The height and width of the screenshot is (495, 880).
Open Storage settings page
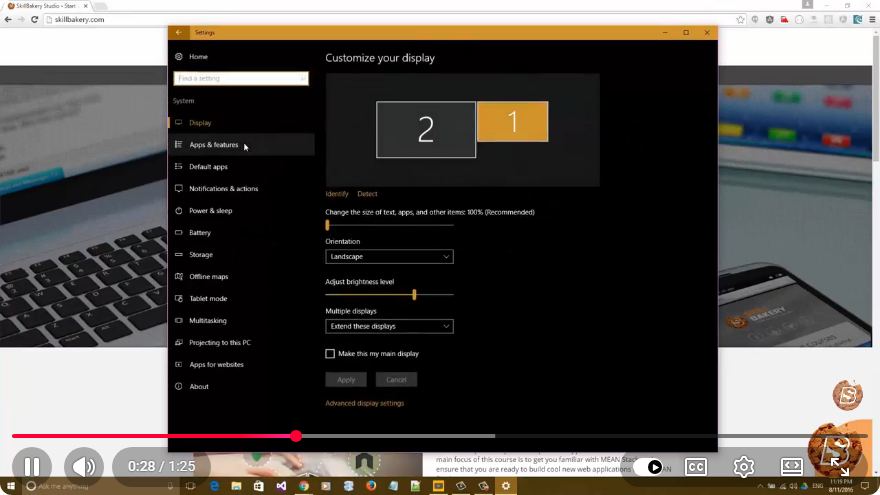(241, 254)
